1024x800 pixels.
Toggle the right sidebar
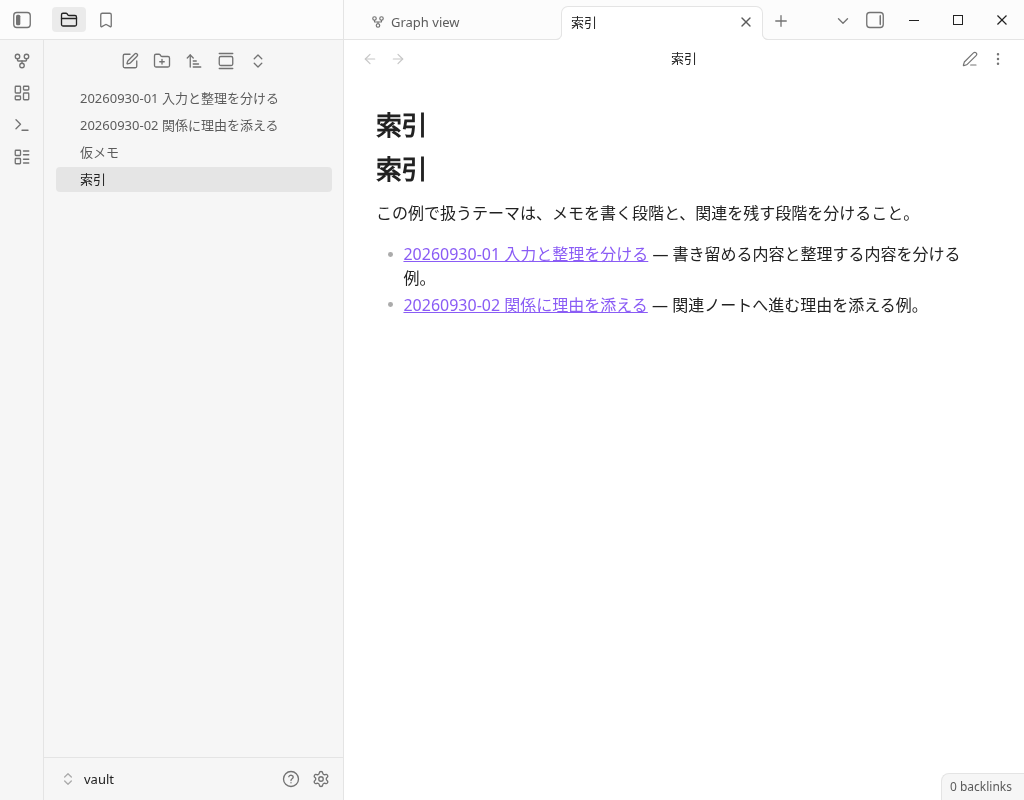click(x=875, y=20)
